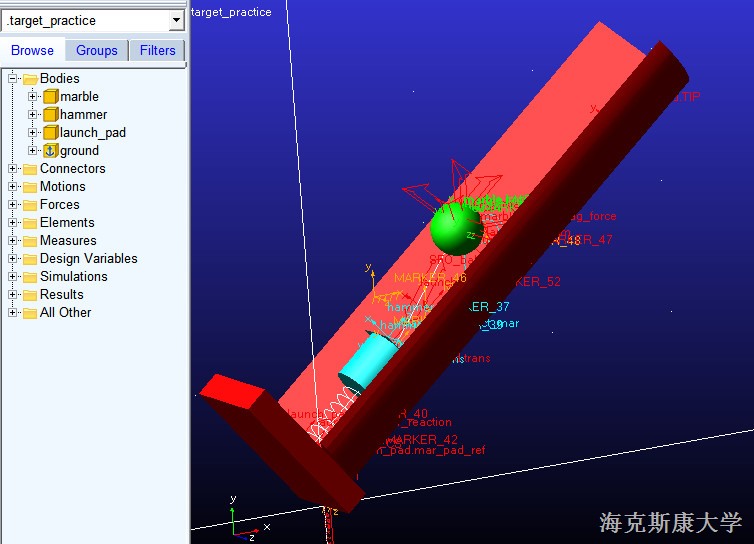Switch to the Groups tab
Image resolution: width=754 pixels, height=544 pixels.
[x=96, y=50]
